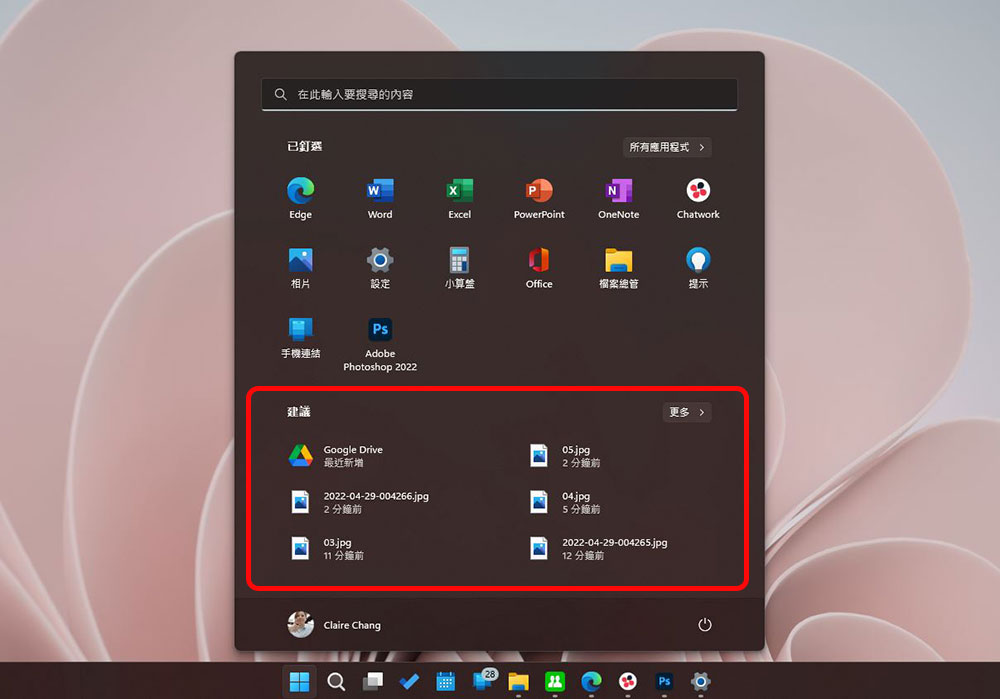Screen dimensions: 1000x699
Task: Click the search box in Start menu
Action: [x=499, y=94]
